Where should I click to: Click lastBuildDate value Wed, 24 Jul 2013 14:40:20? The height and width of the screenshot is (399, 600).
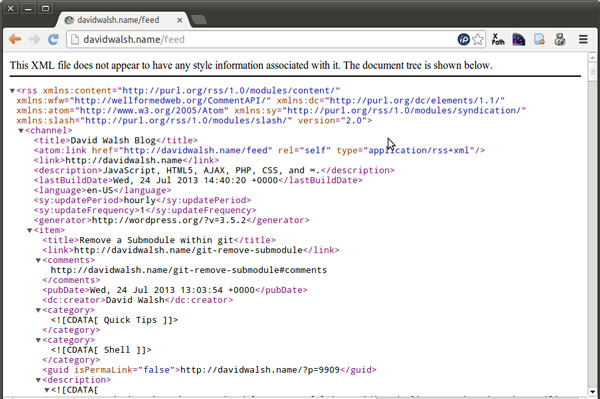(179, 180)
